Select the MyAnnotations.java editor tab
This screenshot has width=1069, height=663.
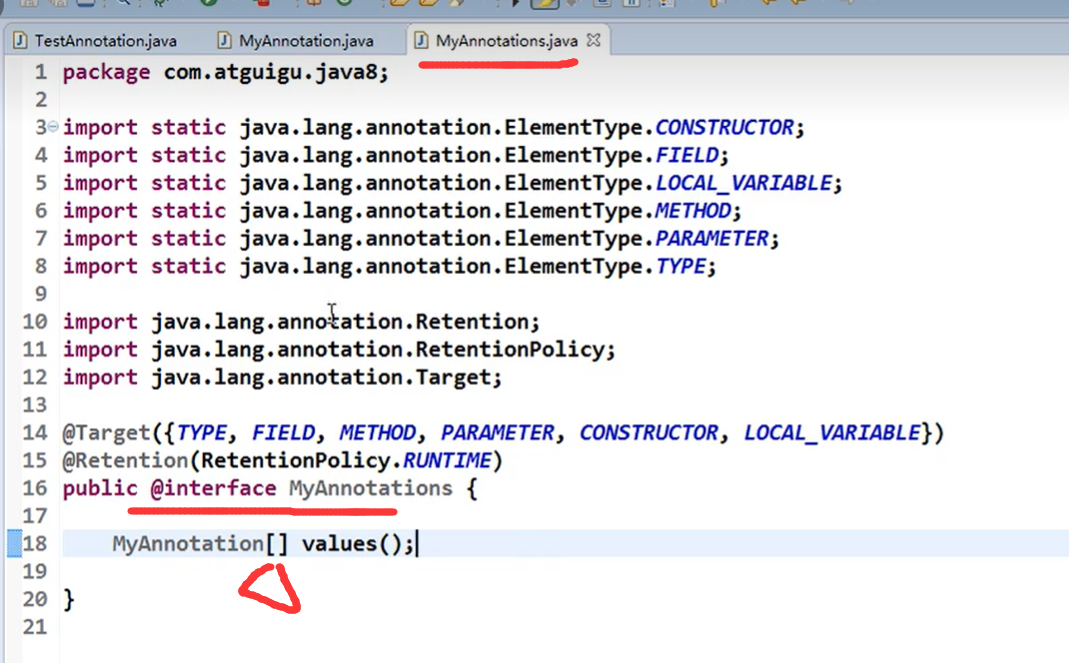tap(506, 41)
